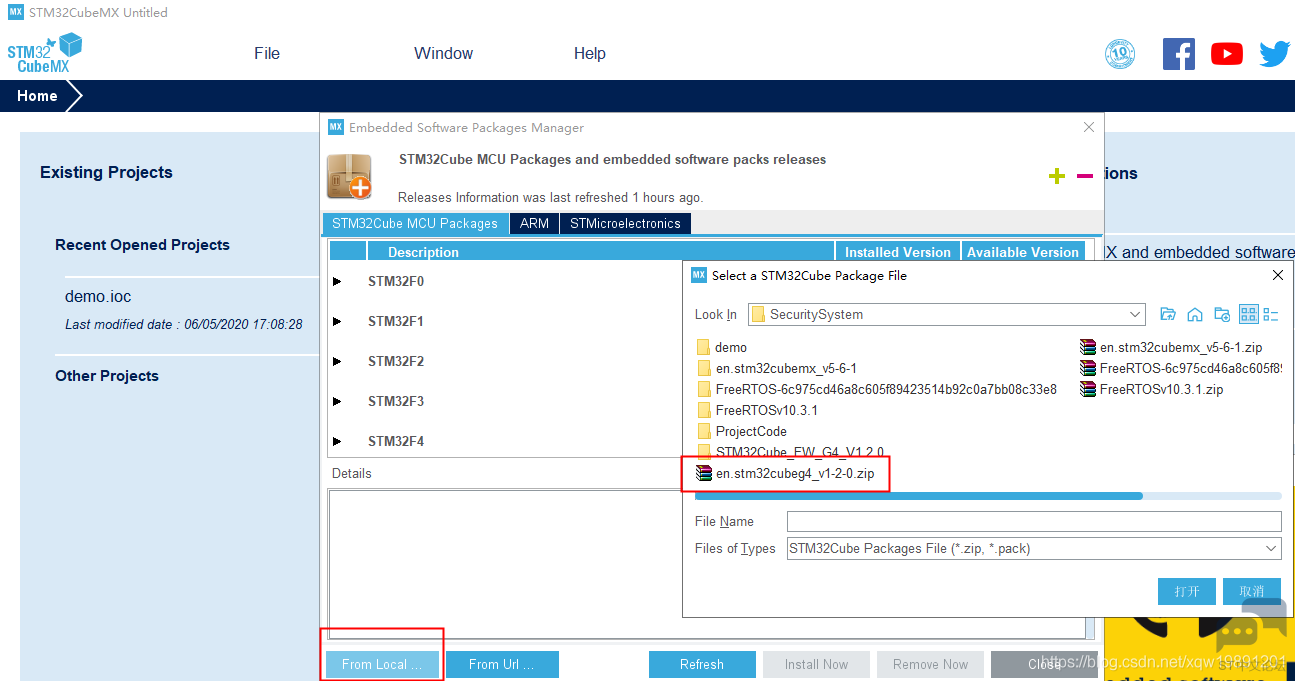The height and width of the screenshot is (681, 1295).
Task: Click the Close button in Packages Manager
Action: 1044,664
